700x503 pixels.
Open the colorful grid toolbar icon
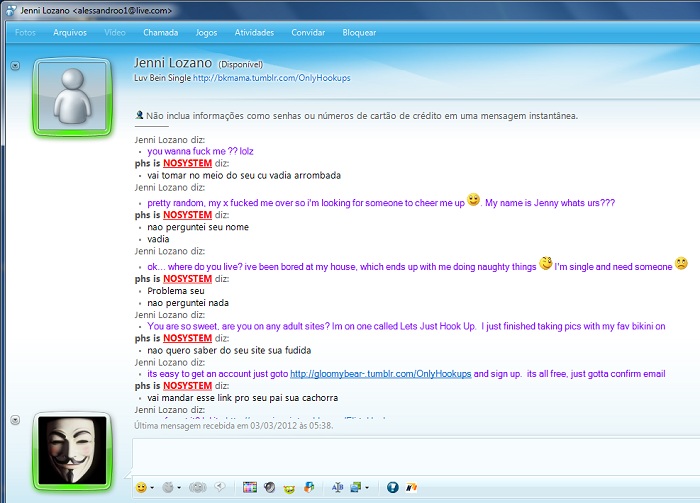point(250,487)
